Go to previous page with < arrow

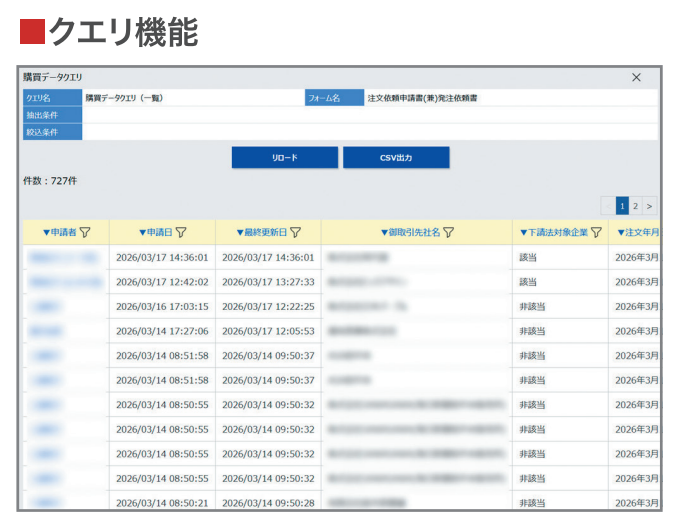[x=608, y=206]
